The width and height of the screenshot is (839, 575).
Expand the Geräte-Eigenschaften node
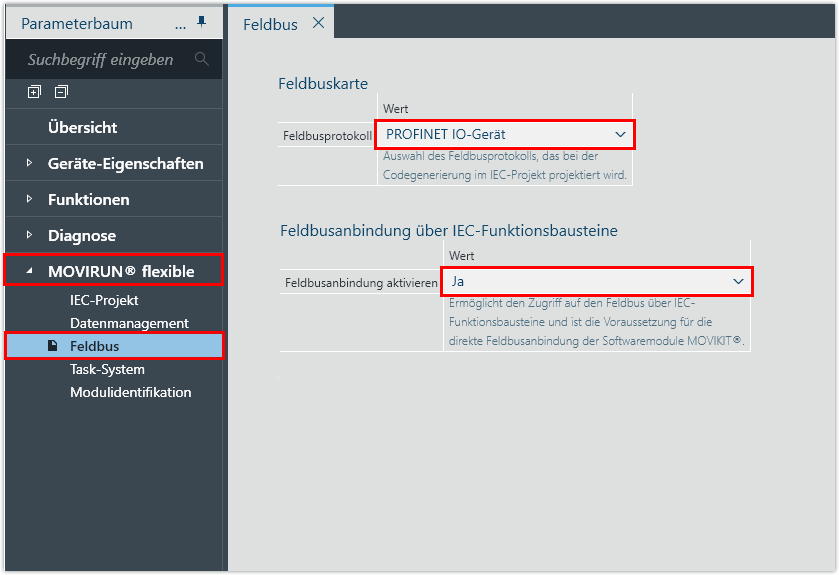tap(29, 163)
